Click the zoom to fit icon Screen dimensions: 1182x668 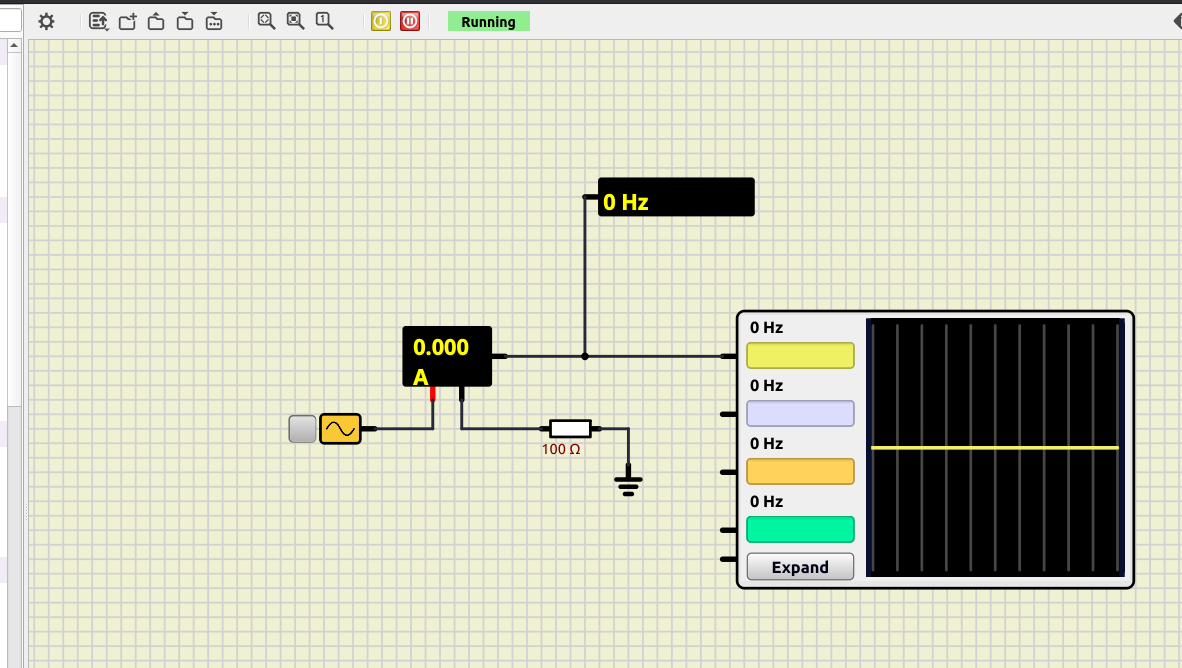click(266, 21)
